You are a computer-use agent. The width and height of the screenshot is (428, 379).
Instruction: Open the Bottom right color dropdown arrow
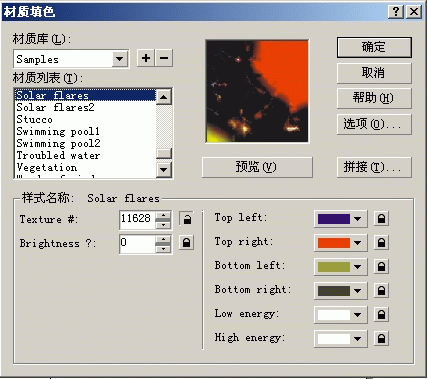(358, 291)
